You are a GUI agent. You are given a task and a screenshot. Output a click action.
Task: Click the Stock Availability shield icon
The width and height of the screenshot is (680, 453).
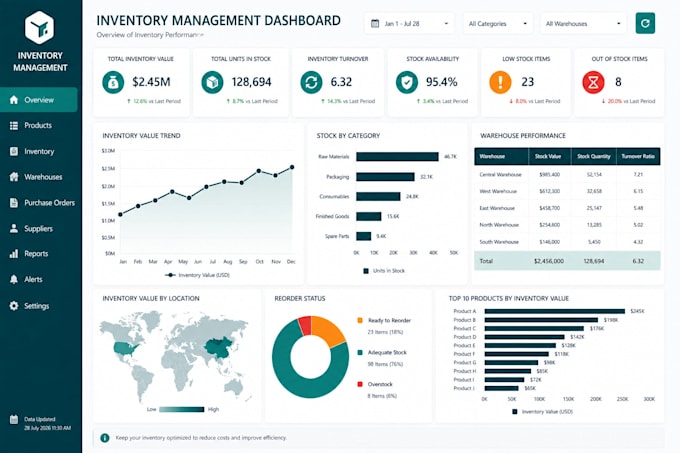[x=407, y=82]
